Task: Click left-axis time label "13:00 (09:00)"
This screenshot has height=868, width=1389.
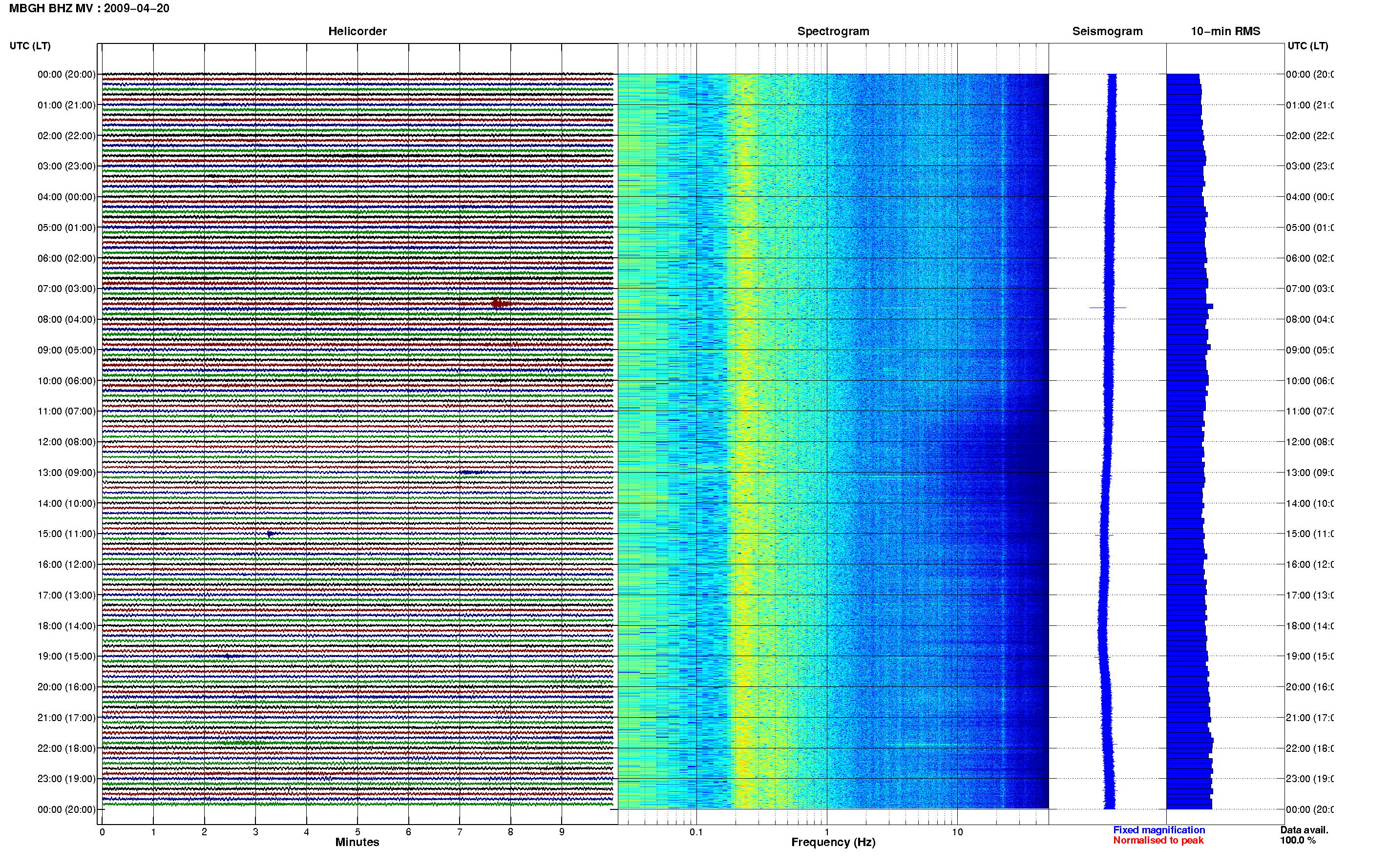Action: pos(66,473)
